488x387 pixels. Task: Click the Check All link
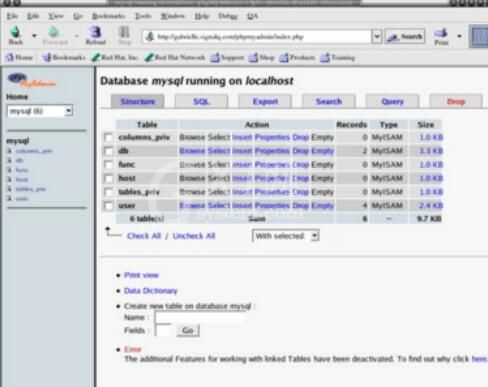click(x=144, y=236)
